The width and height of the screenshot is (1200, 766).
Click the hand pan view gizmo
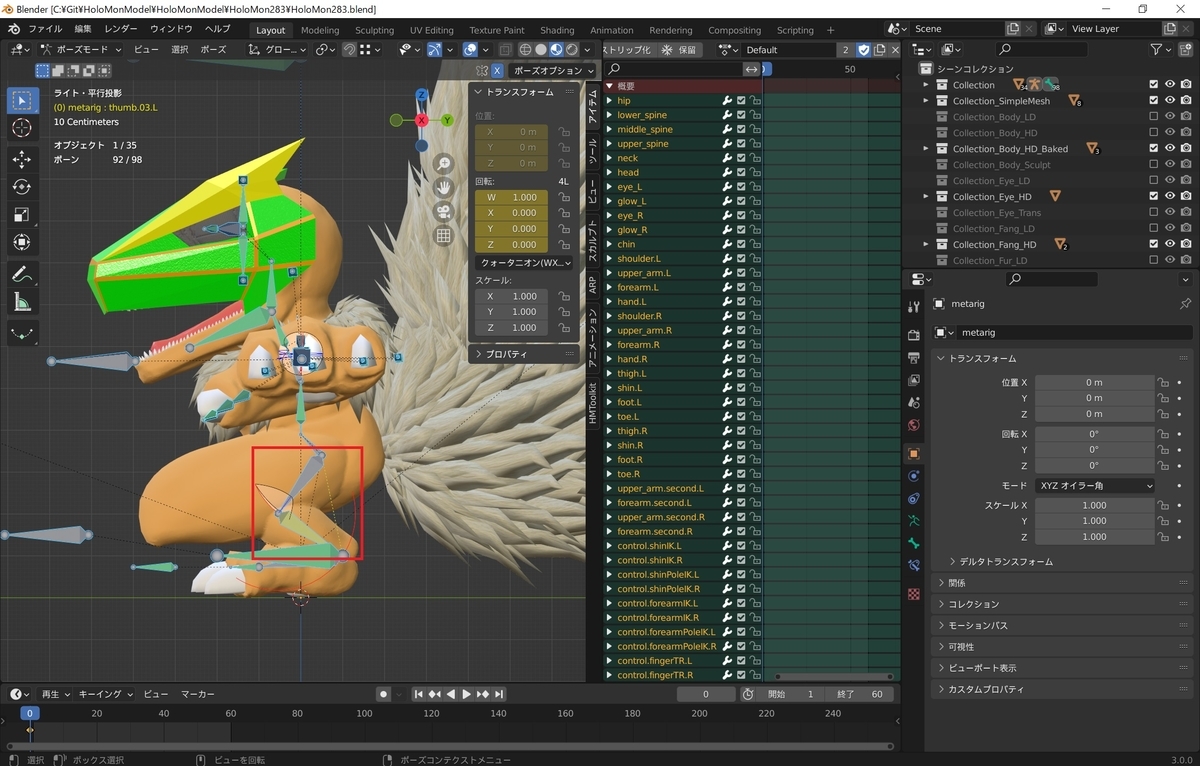pyautogui.click(x=444, y=188)
